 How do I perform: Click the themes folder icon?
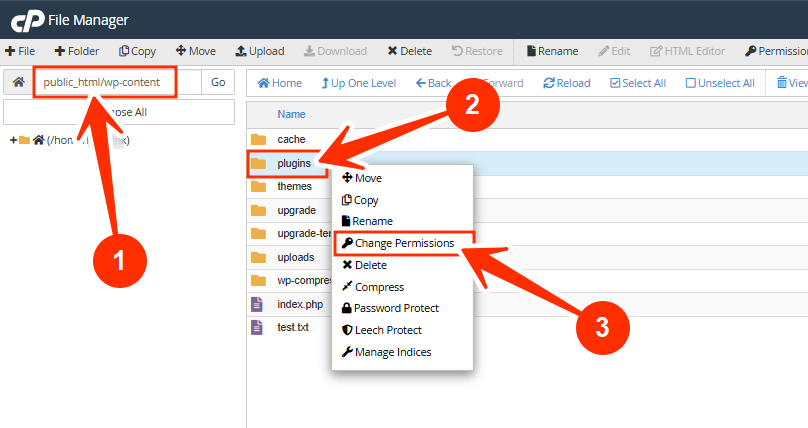click(258, 186)
